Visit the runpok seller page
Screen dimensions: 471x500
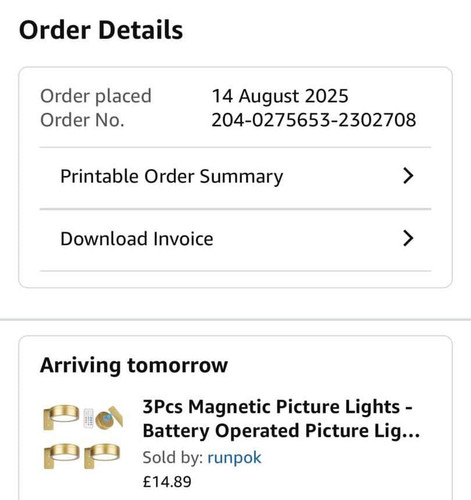(x=234, y=457)
